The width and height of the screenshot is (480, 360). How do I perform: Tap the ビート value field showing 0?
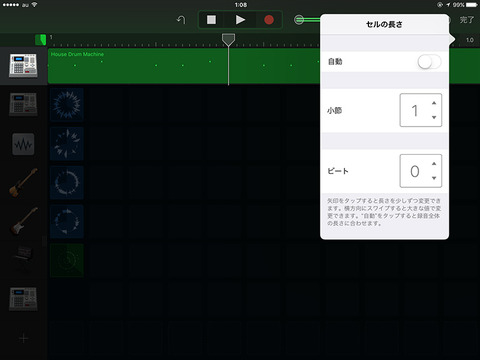pos(421,171)
